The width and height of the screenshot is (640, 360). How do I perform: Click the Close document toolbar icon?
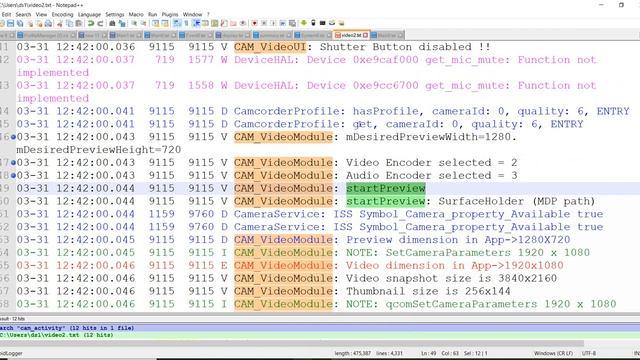tap(30, 23)
